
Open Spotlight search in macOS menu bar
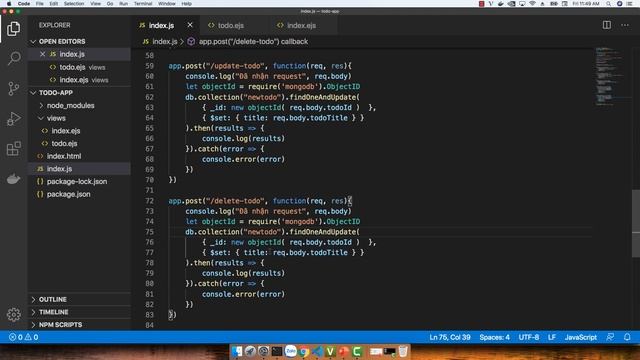(x=608, y=4)
